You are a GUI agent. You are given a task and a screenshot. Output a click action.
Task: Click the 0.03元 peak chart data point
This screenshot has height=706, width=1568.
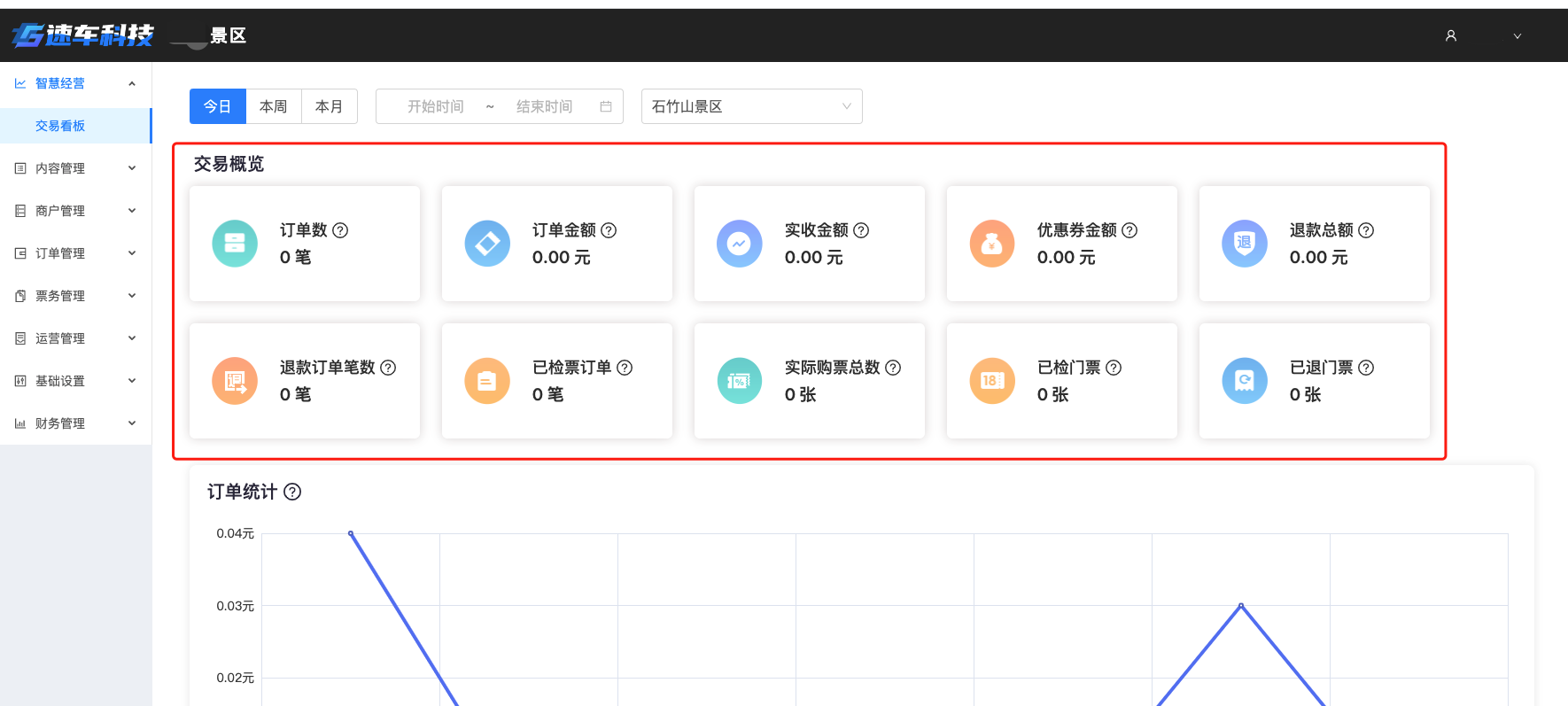(1241, 606)
